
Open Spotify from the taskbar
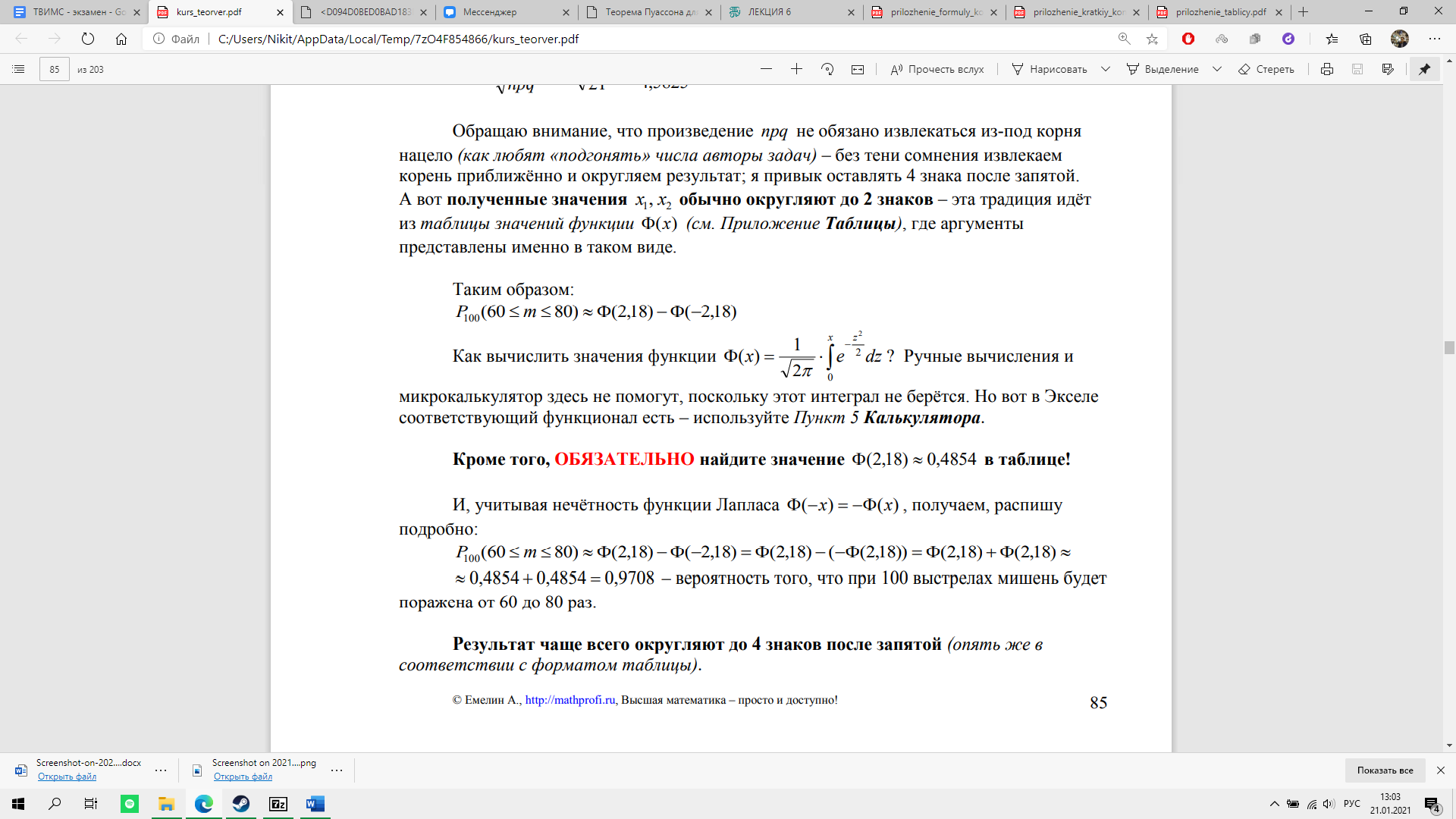pyautogui.click(x=130, y=804)
